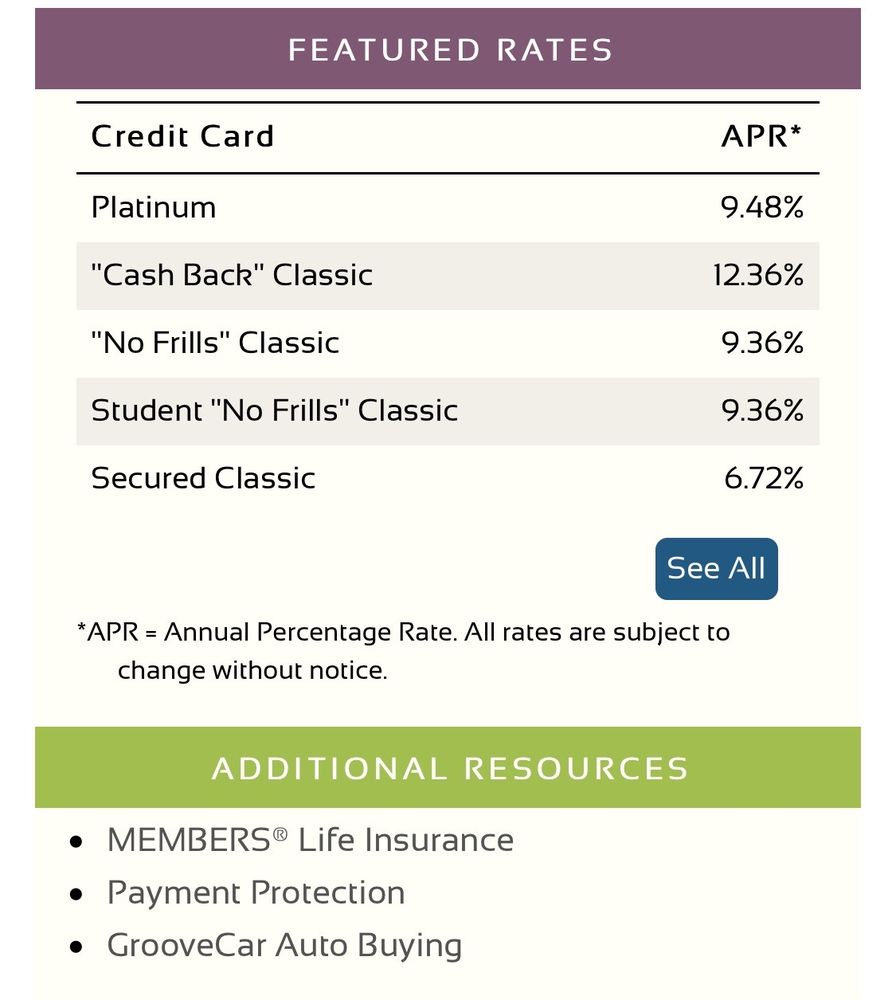Screen dimensions: 896x1000
Task: Click the 6.72% Secured Classic rate
Action: tap(765, 478)
